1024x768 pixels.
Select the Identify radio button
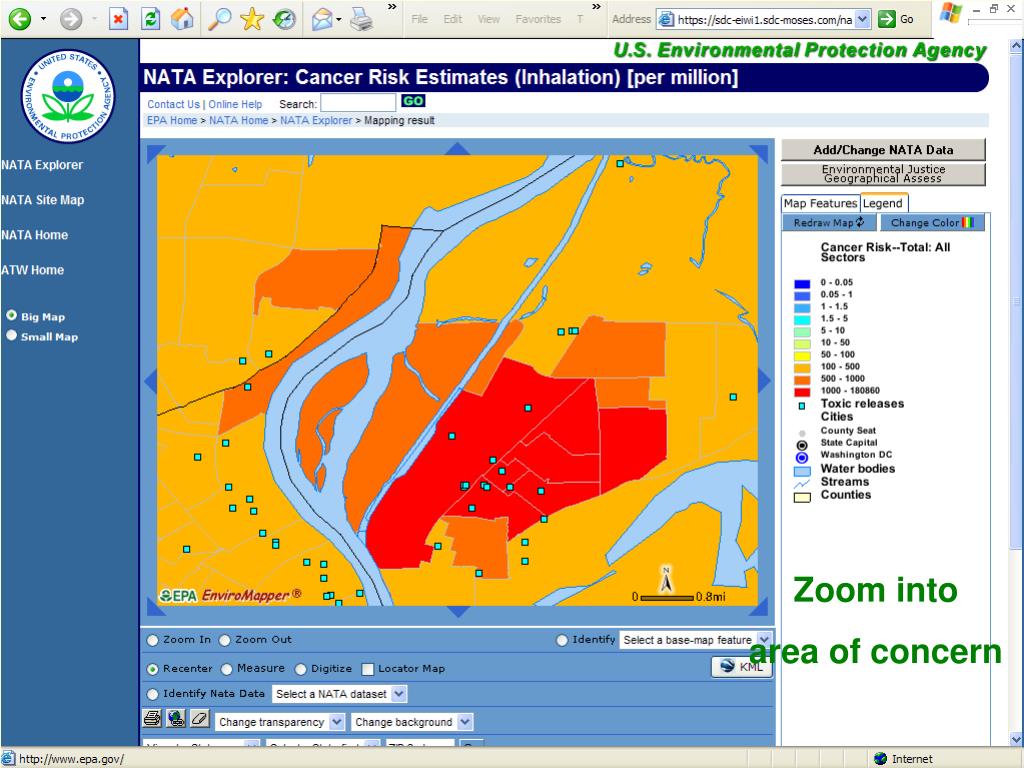(562, 641)
